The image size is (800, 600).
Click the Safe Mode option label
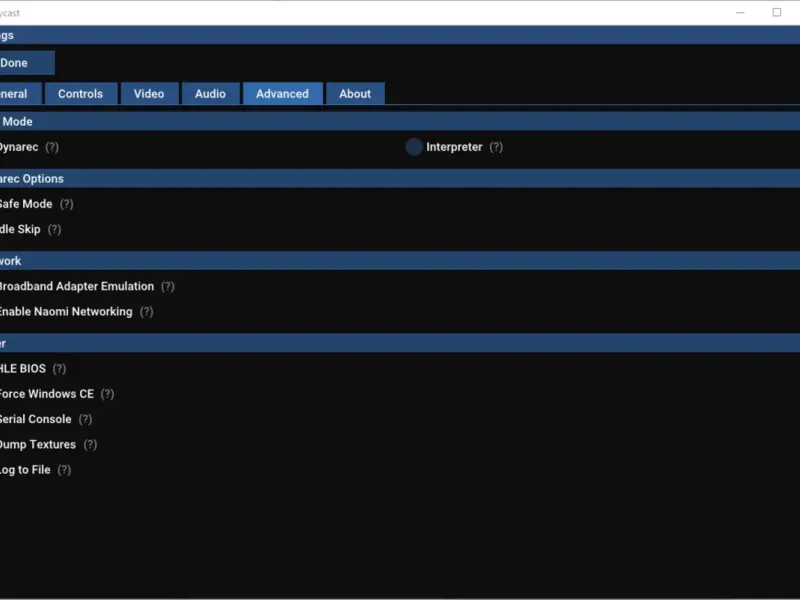26,204
